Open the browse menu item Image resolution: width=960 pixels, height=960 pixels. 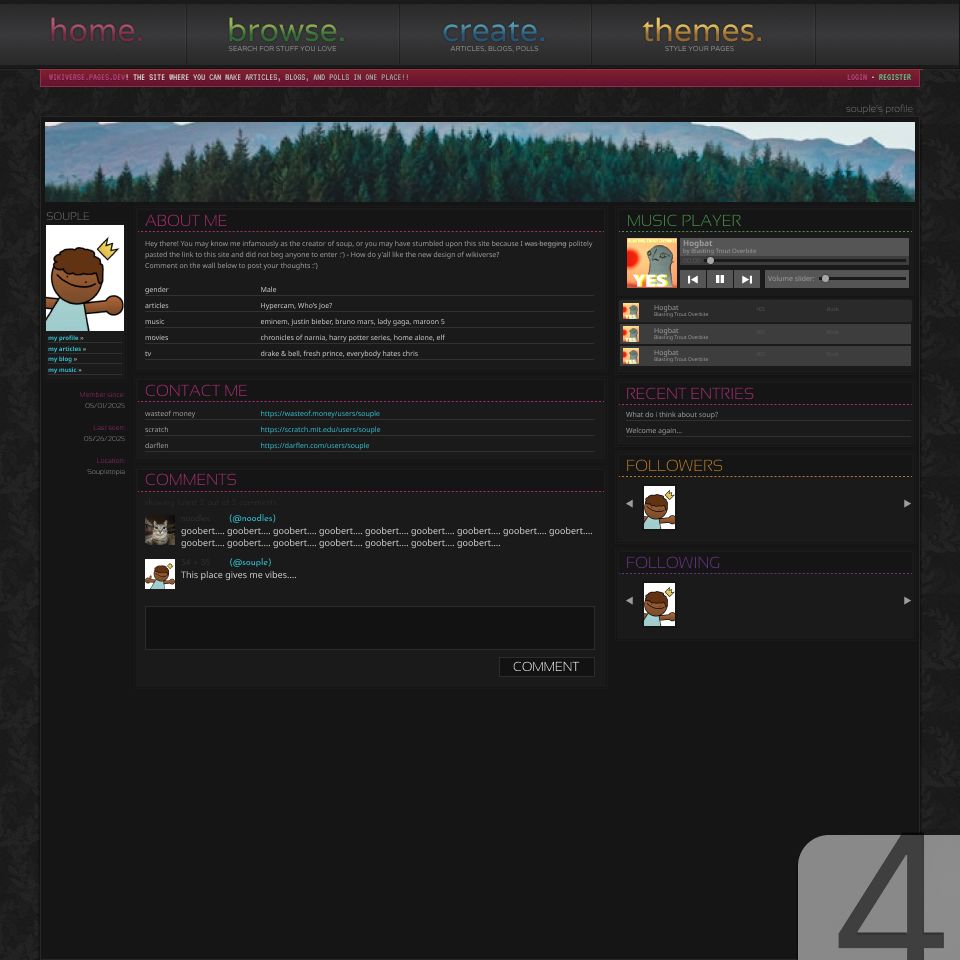coord(286,34)
